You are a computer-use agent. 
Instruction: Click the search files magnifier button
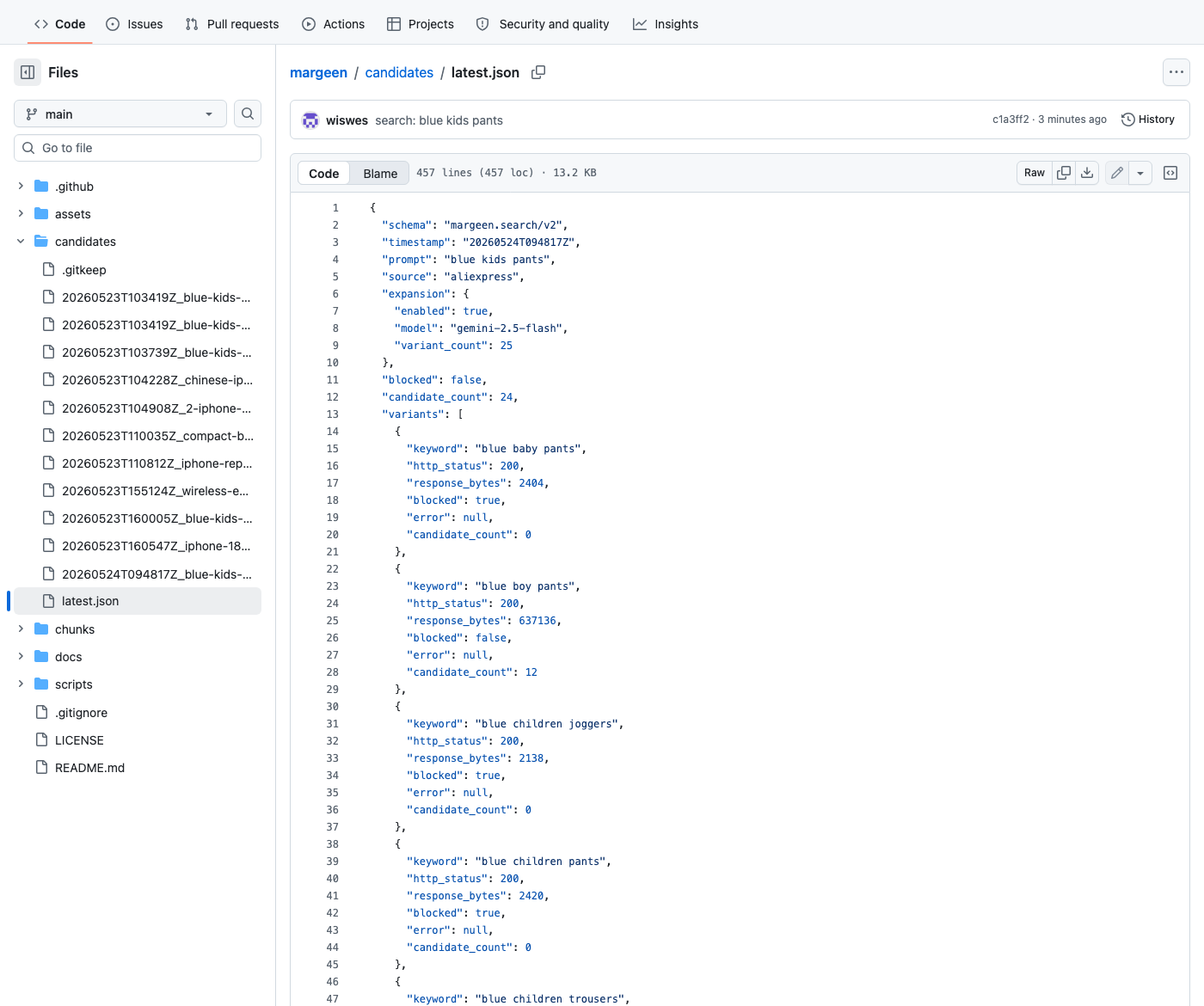pyautogui.click(x=248, y=113)
